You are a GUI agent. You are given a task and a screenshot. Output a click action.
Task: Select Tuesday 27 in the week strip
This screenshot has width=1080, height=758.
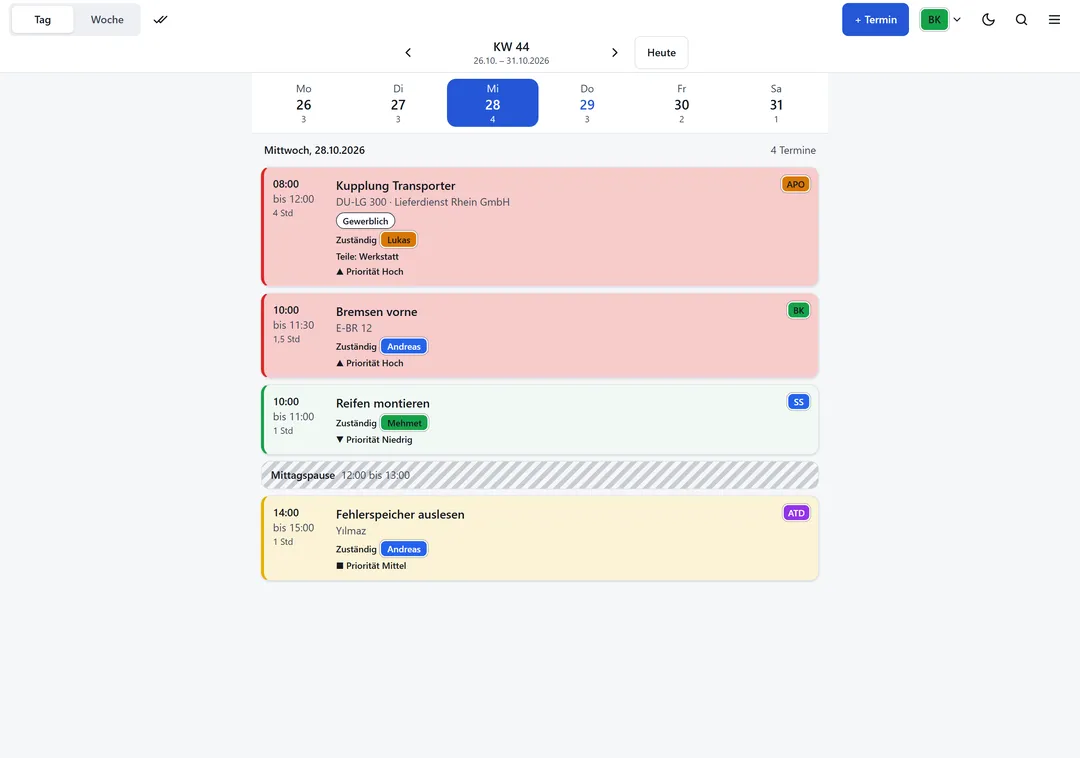pyautogui.click(x=398, y=103)
